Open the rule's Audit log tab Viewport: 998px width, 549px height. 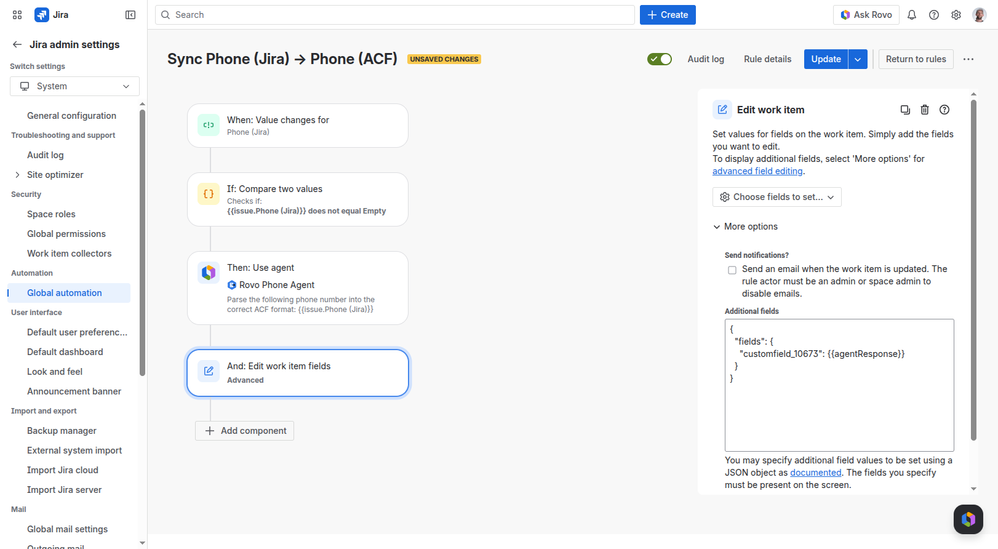point(706,59)
